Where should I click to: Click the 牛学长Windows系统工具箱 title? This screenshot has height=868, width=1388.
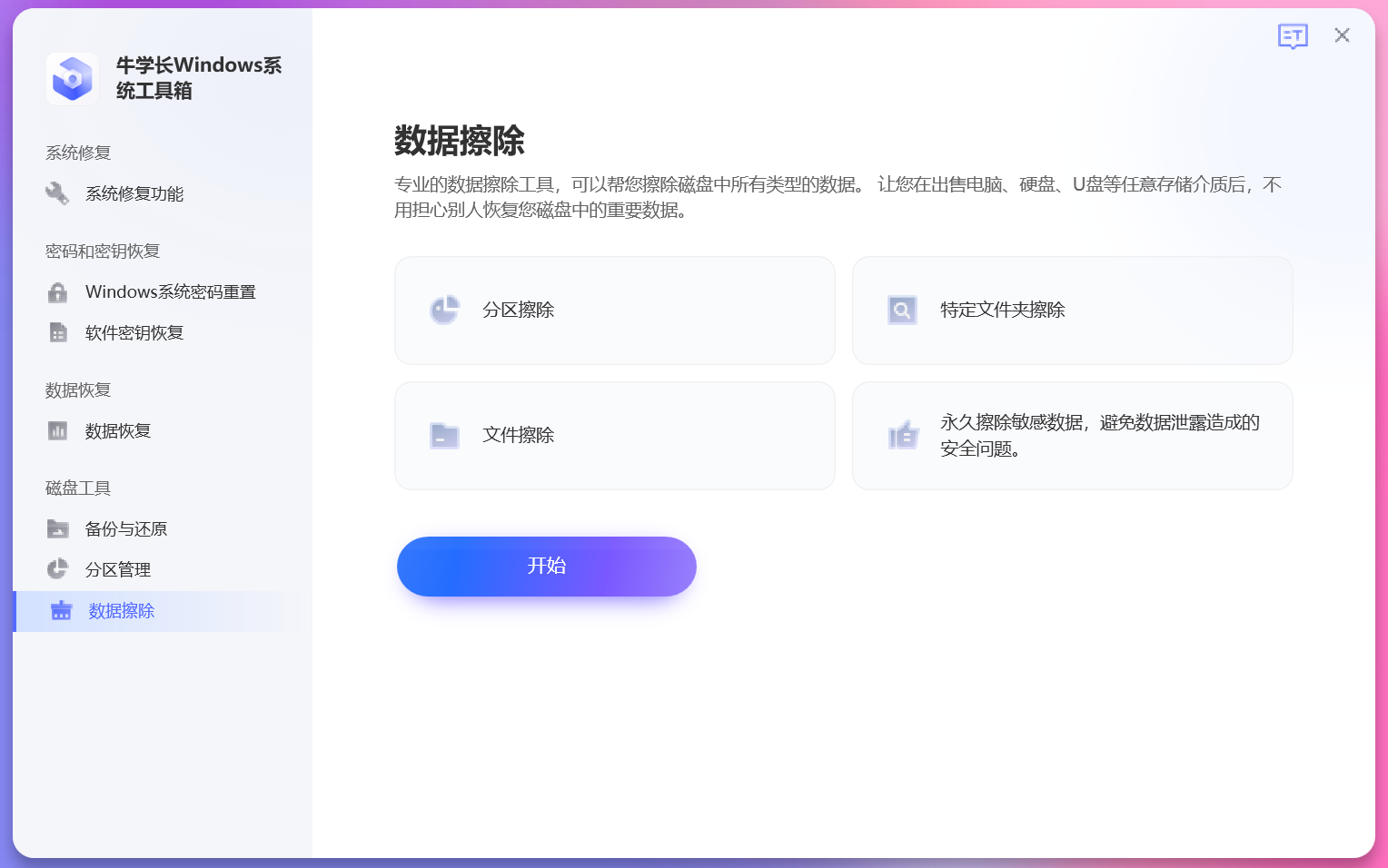(x=199, y=78)
